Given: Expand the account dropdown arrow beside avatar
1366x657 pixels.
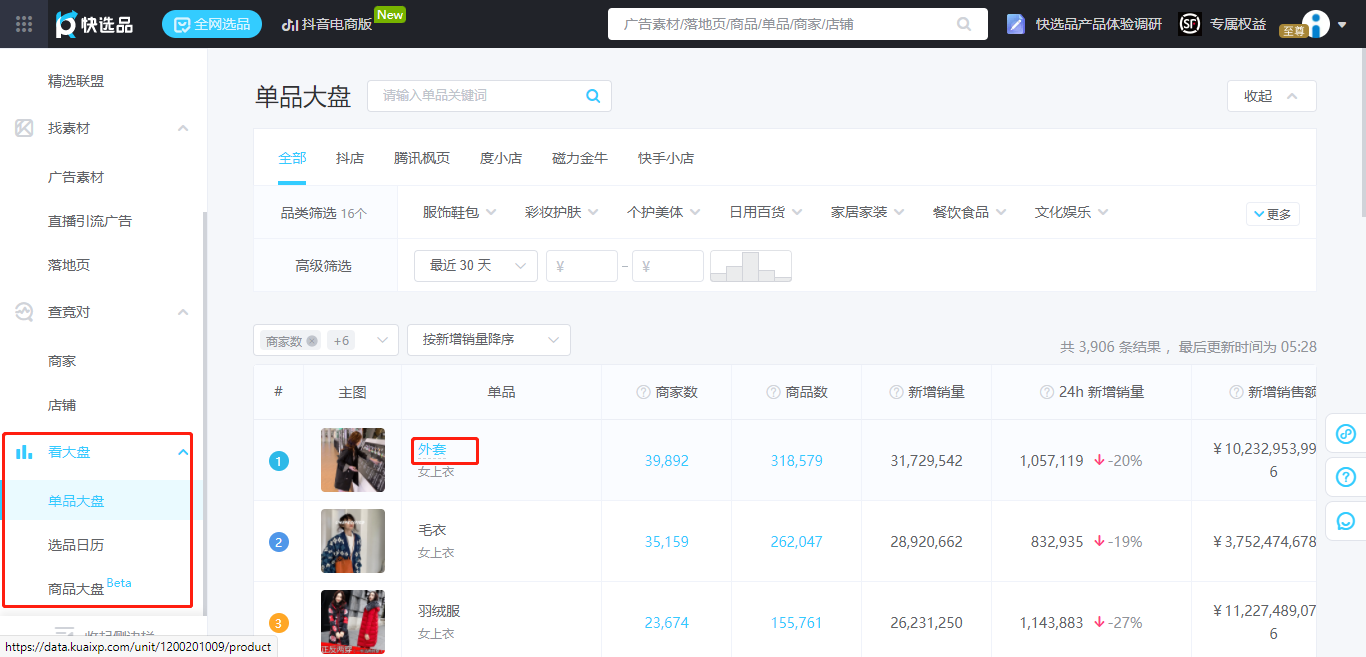Looking at the screenshot, I should pos(1342,24).
